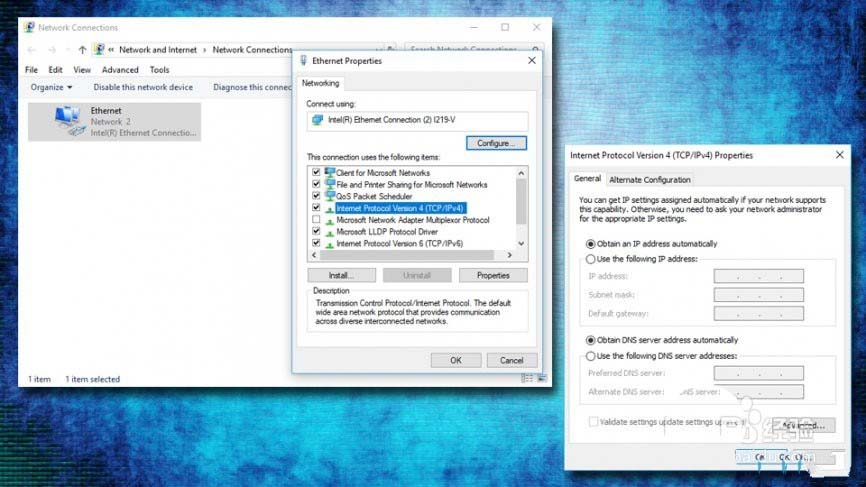Open the File menu
The image size is (866, 487).
[31, 70]
